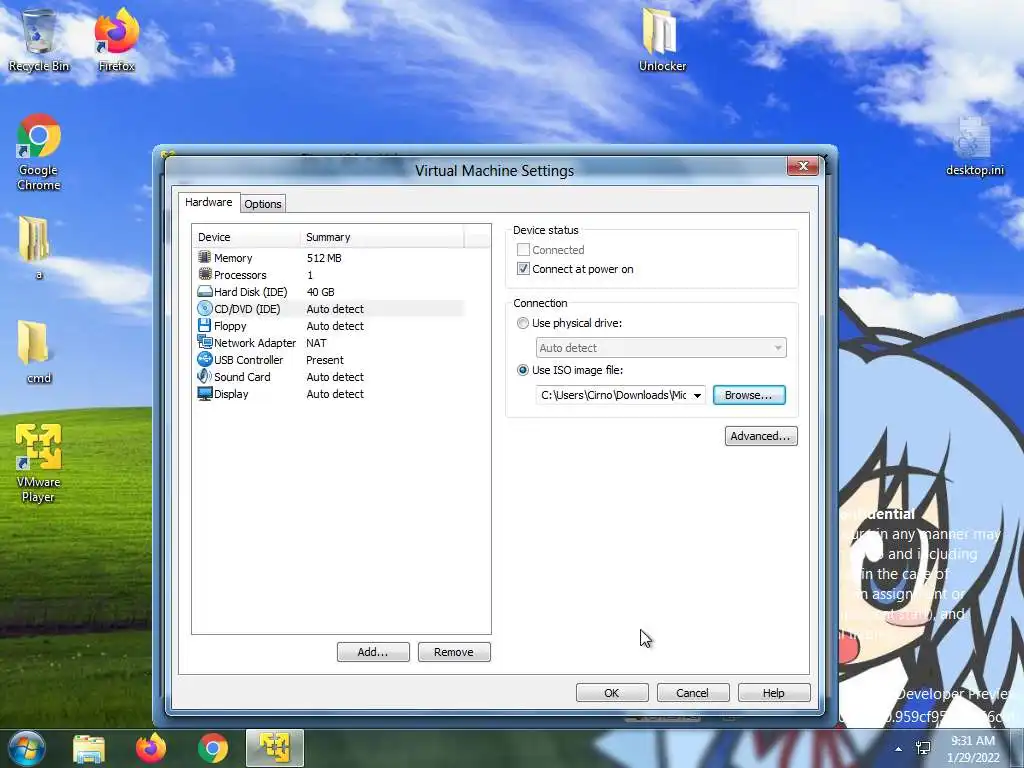This screenshot has height=768, width=1024.
Task: Select the Floppy device icon
Action: (x=204, y=325)
